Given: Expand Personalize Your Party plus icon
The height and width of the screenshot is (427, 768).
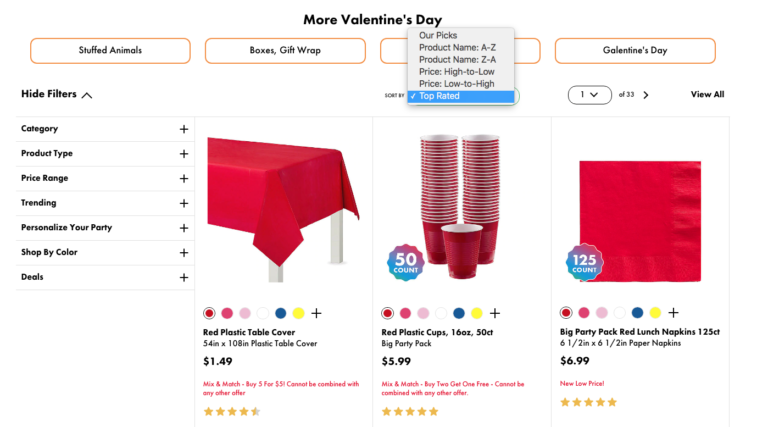Looking at the screenshot, I should coord(184,228).
